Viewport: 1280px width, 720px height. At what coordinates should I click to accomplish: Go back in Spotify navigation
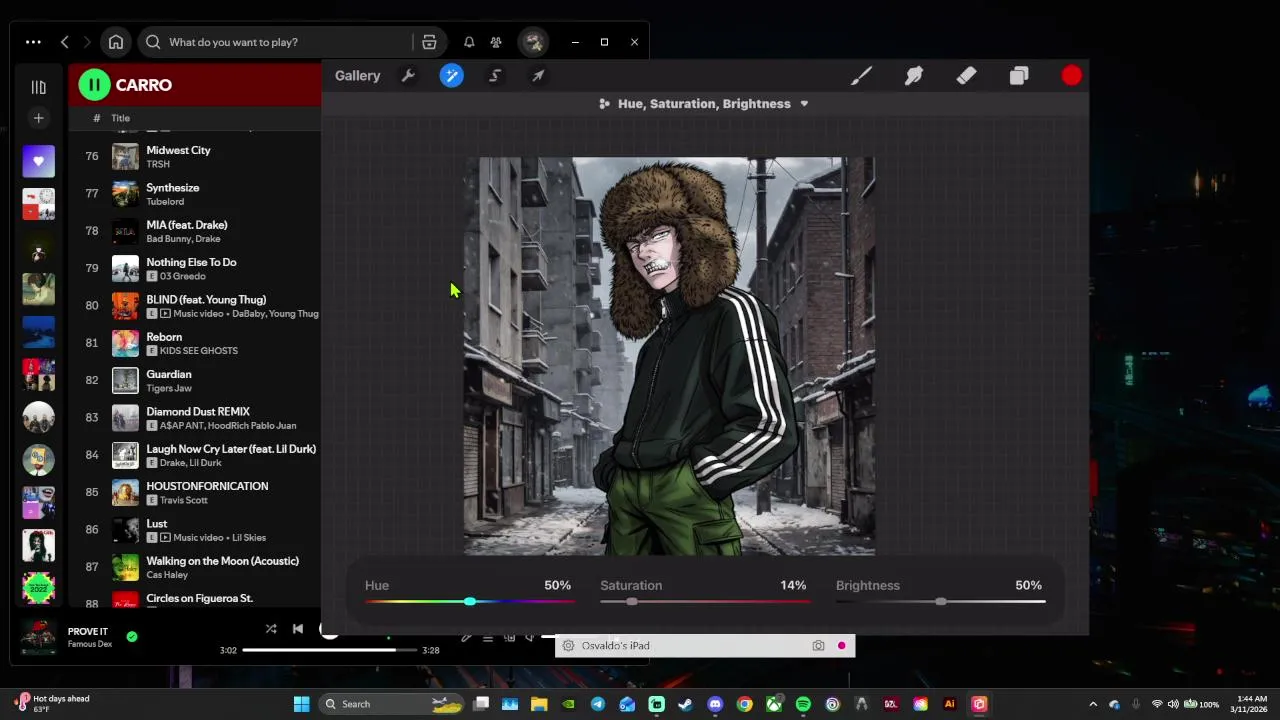(65, 42)
